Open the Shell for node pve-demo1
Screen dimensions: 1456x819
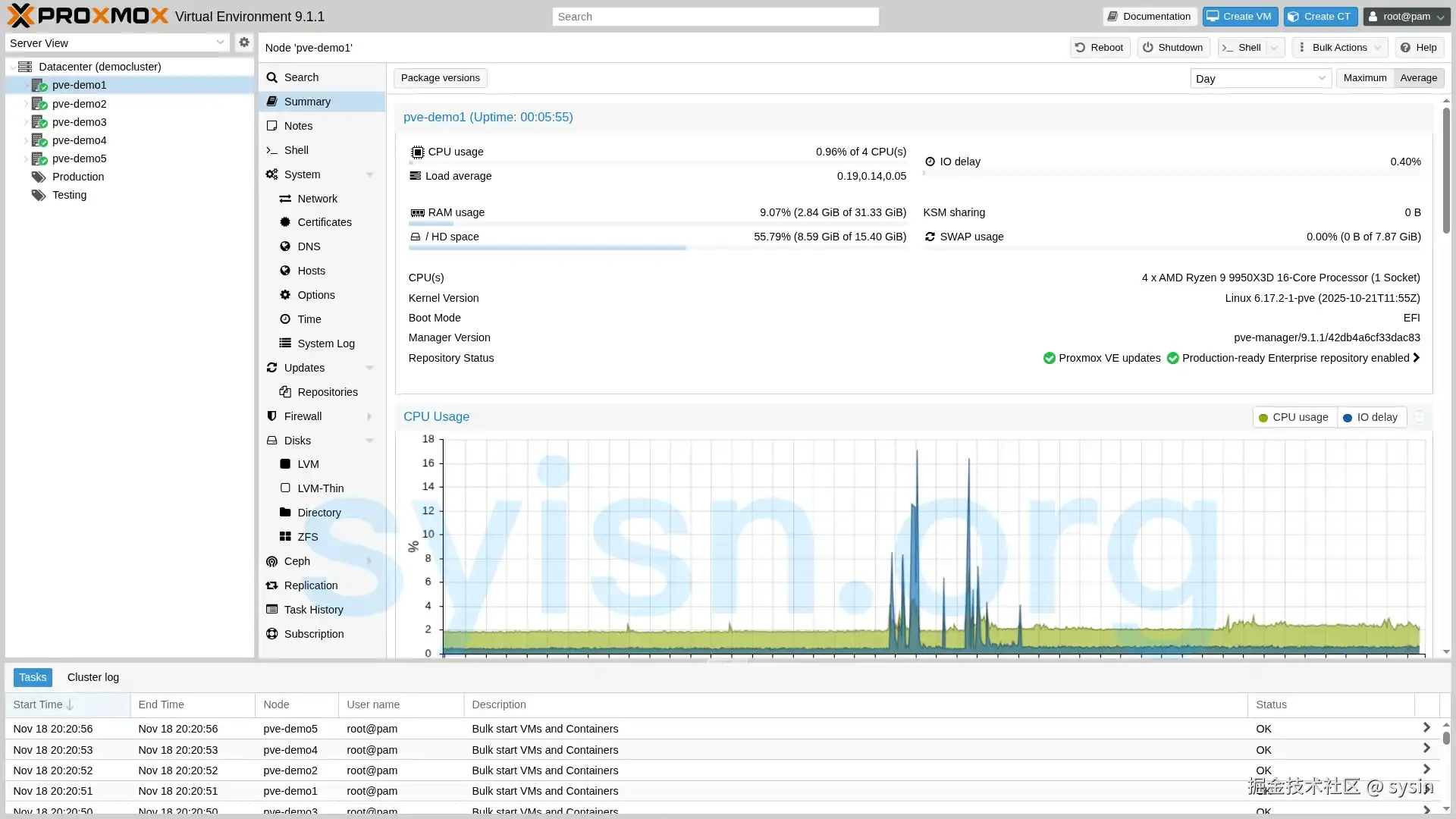294,149
